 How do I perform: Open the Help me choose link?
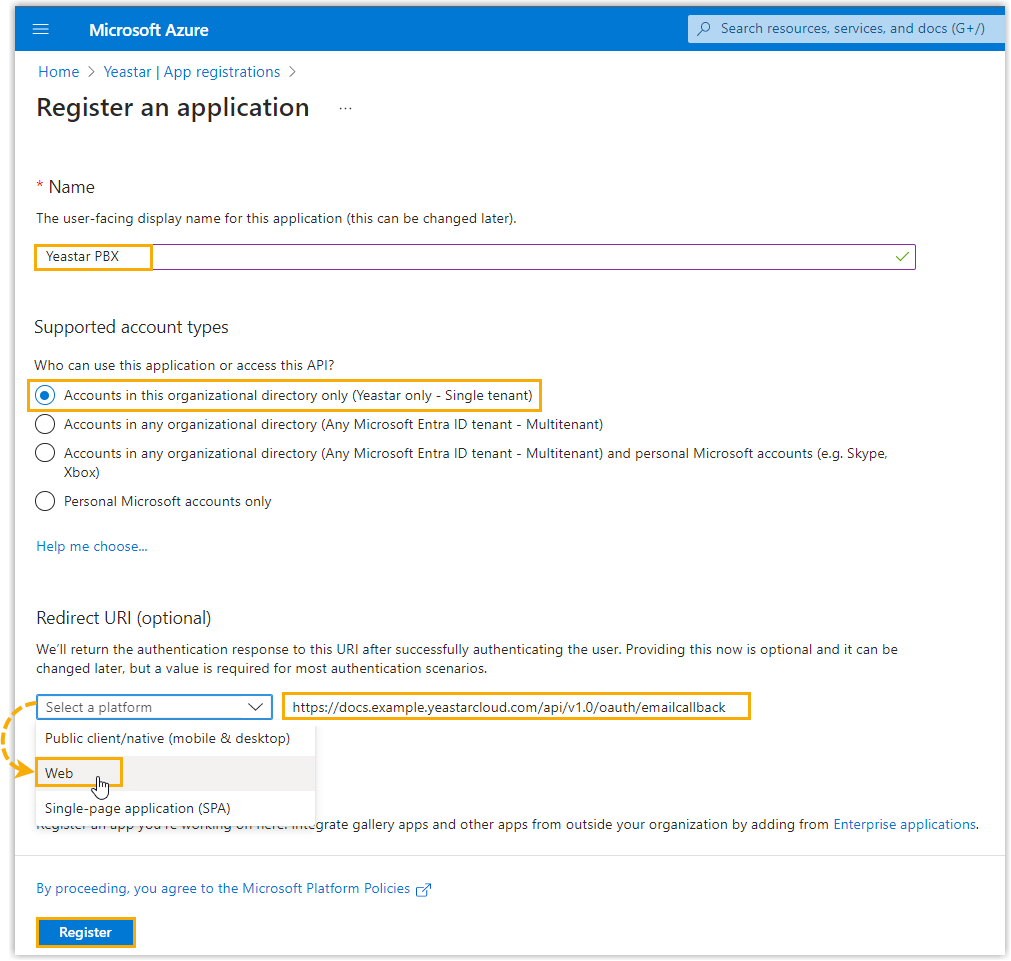click(92, 546)
